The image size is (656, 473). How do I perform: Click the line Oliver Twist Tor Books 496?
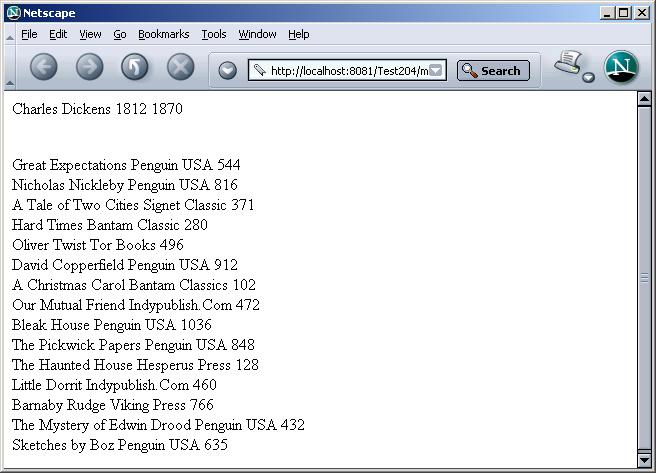[98, 245]
